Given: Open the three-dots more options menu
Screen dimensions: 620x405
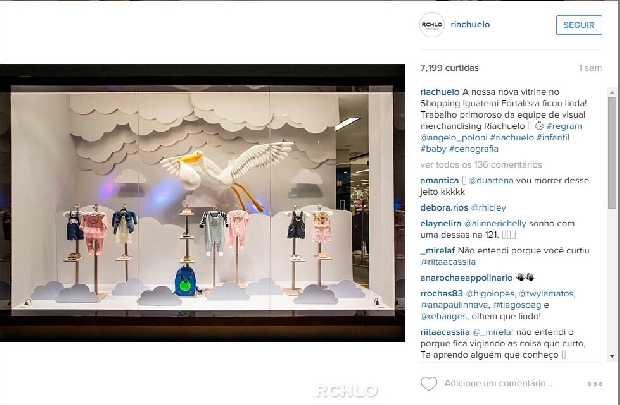Looking at the screenshot, I should (x=595, y=384).
